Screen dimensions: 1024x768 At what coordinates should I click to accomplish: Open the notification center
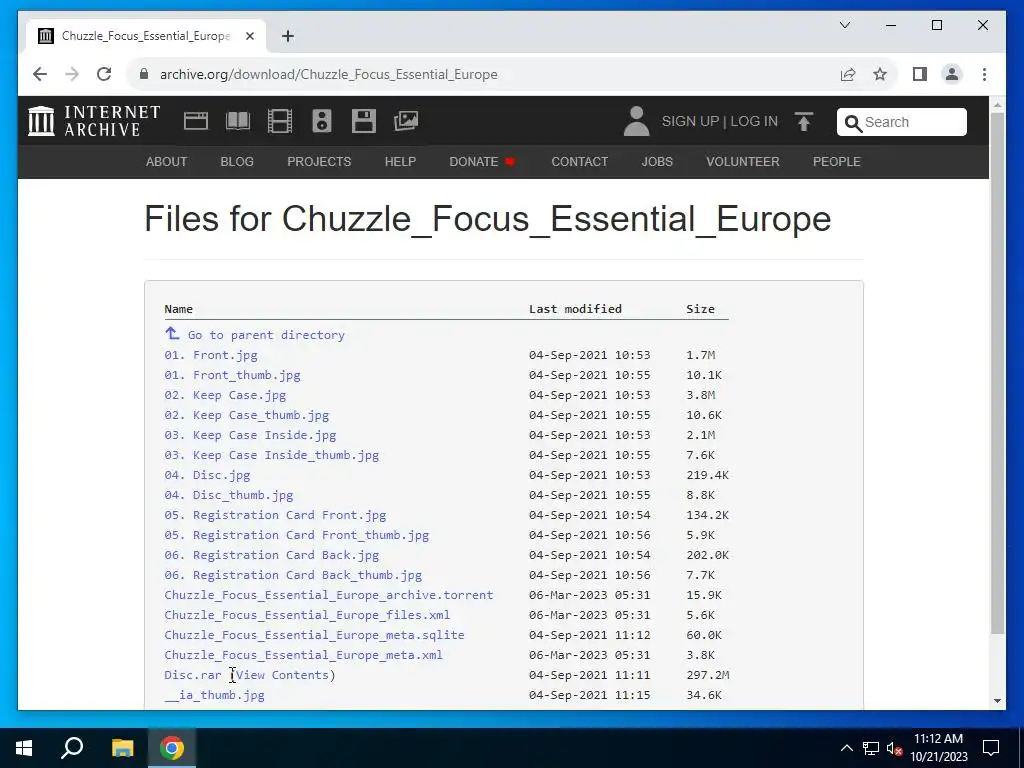coord(991,748)
